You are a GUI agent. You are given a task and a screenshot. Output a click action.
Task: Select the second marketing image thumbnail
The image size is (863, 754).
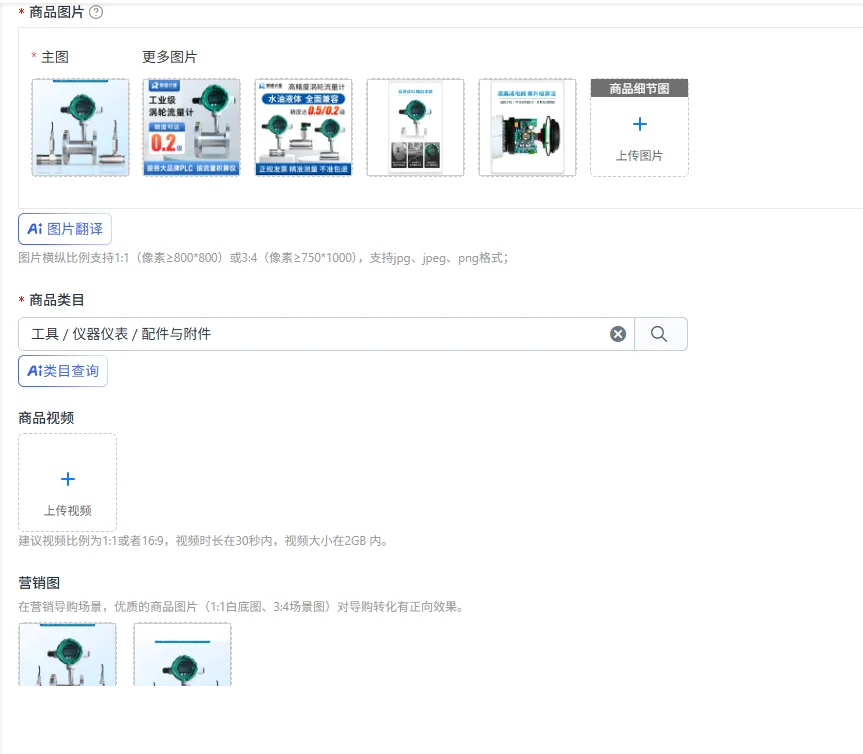(x=182, y=654)
